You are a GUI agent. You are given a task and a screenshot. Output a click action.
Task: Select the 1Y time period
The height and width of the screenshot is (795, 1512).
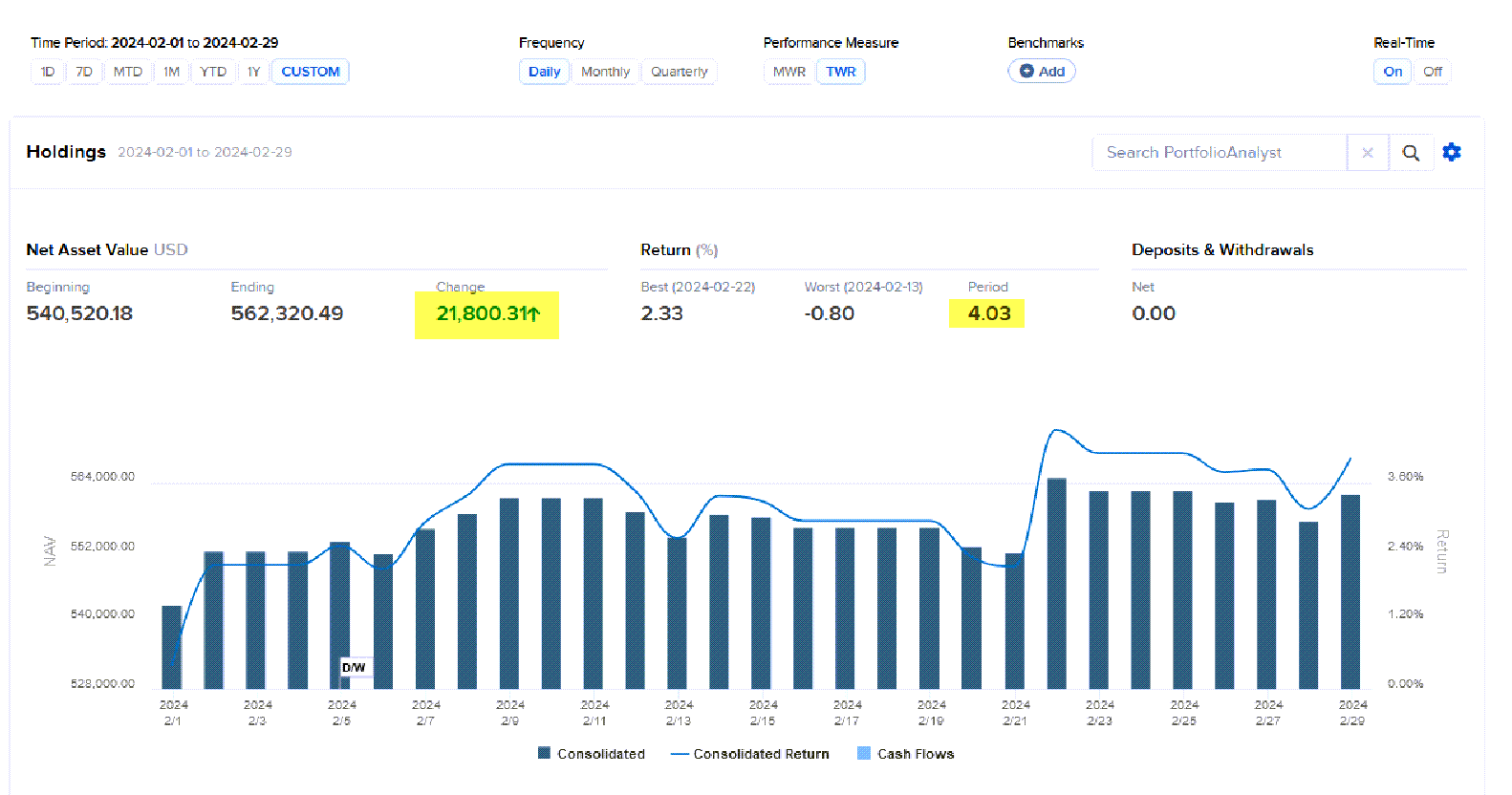point(253,72)
